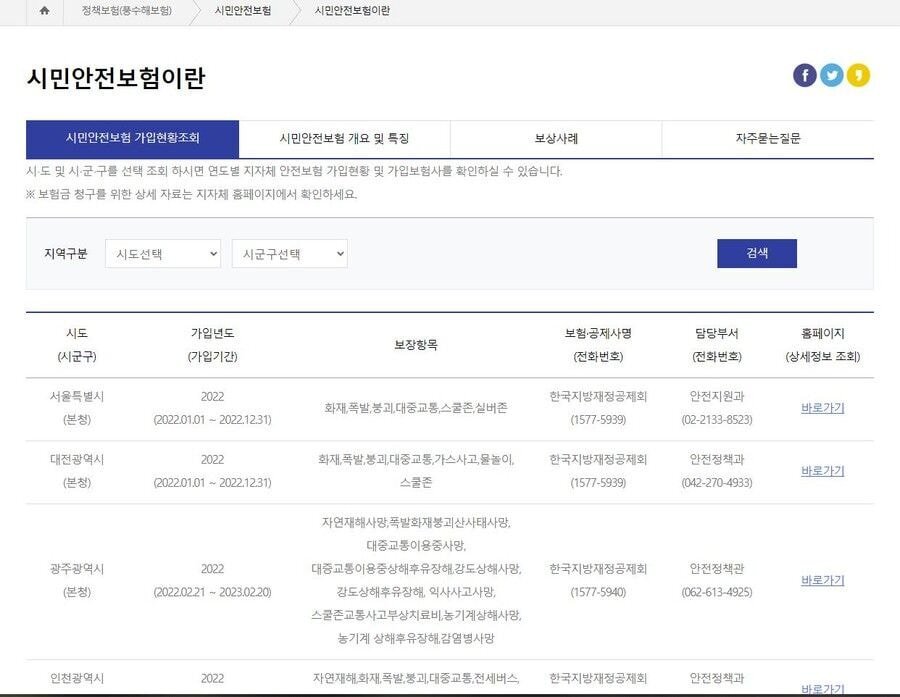
Task: Go to home via breadcrumb house icon
Action: click(44, 10)
